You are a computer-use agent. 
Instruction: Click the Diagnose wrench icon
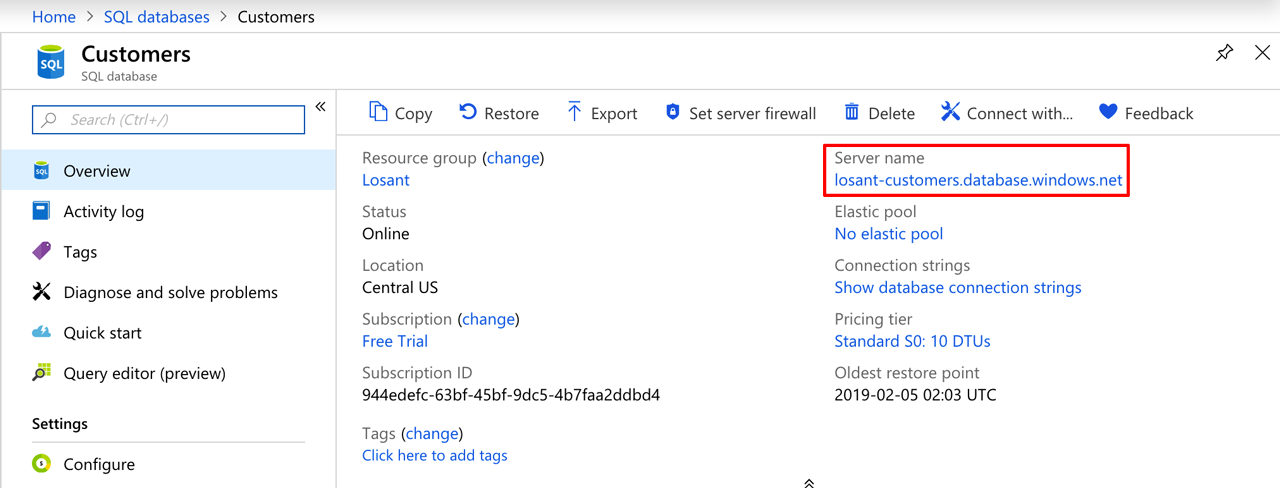click(41, 292)
